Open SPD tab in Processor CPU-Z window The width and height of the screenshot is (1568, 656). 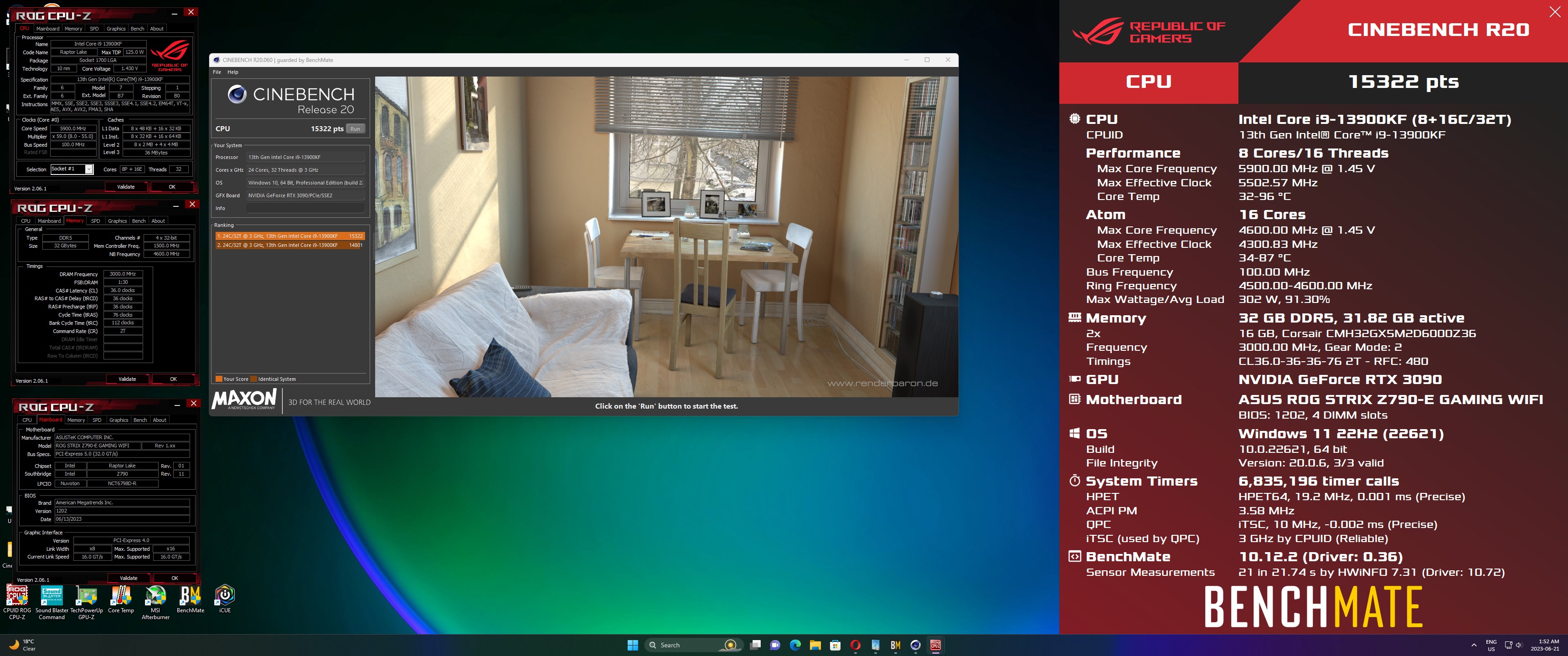(x=94, y=29)
